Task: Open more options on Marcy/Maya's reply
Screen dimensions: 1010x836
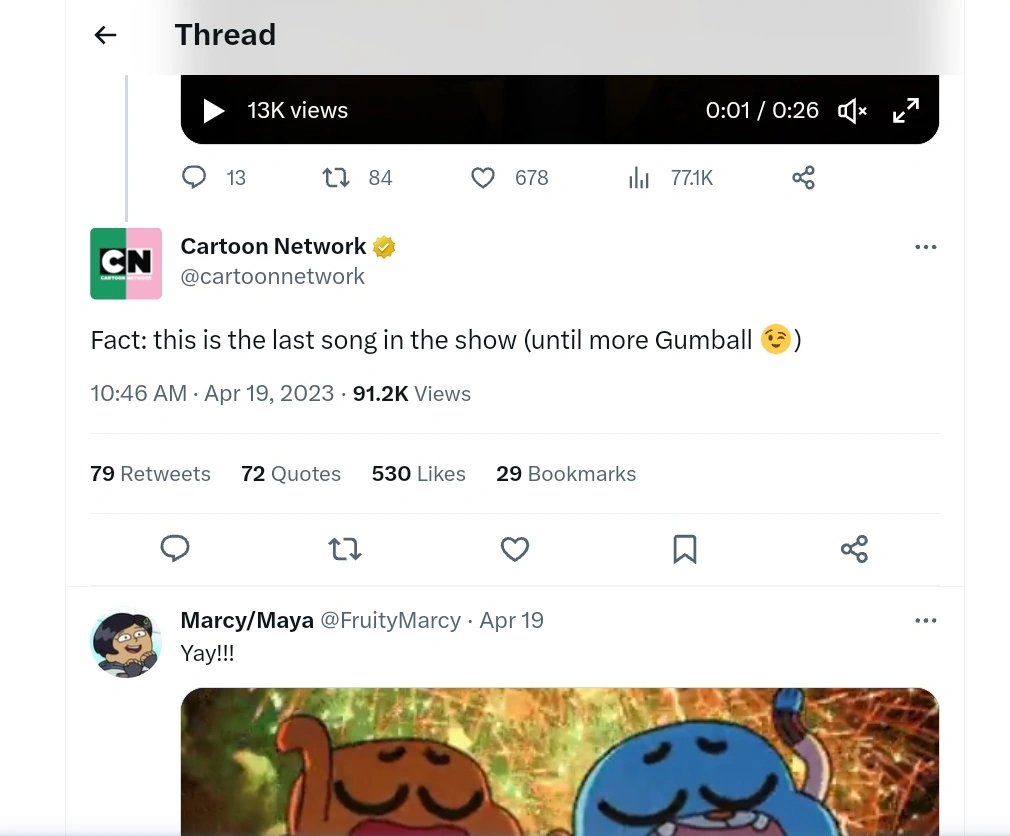Action: (926, 621)
